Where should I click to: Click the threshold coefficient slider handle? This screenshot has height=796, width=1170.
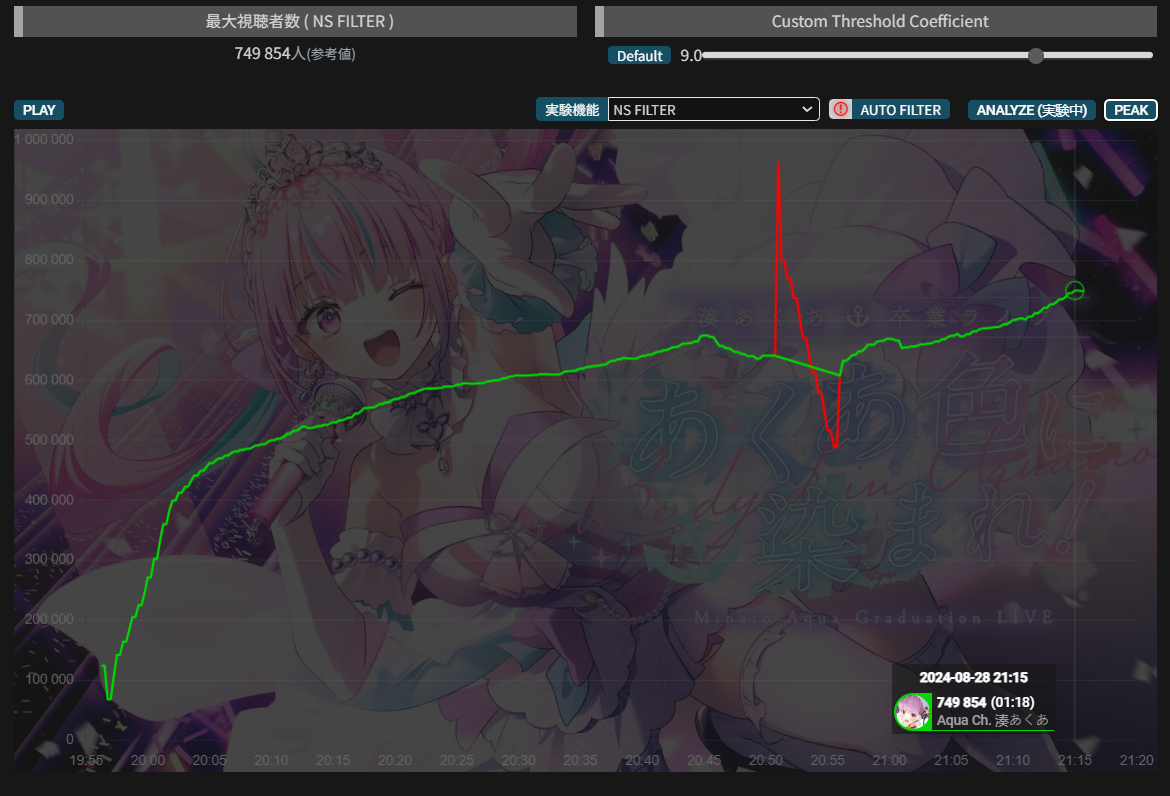[x=1036, y=55]
